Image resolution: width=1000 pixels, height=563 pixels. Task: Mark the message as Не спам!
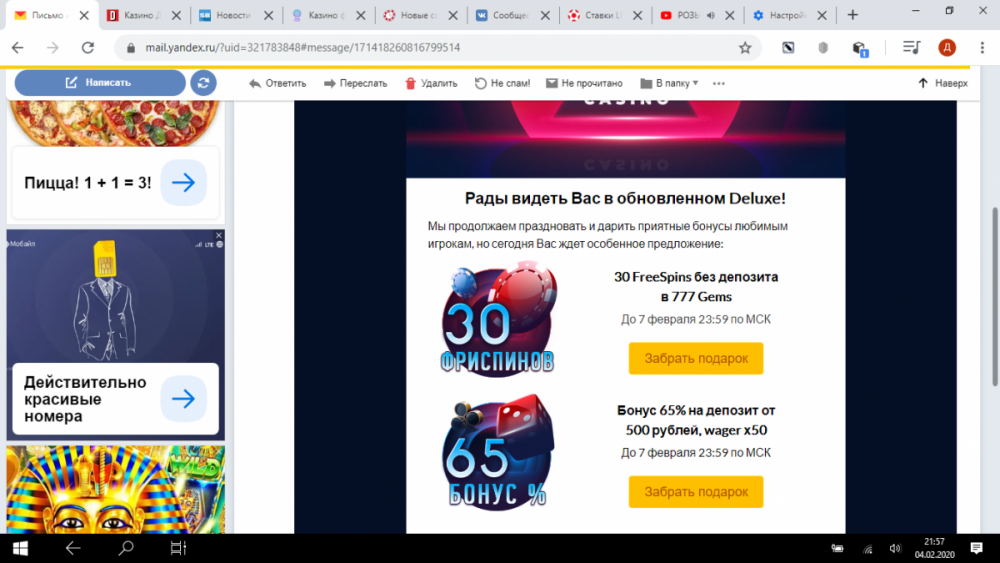[x=502, y=83]
